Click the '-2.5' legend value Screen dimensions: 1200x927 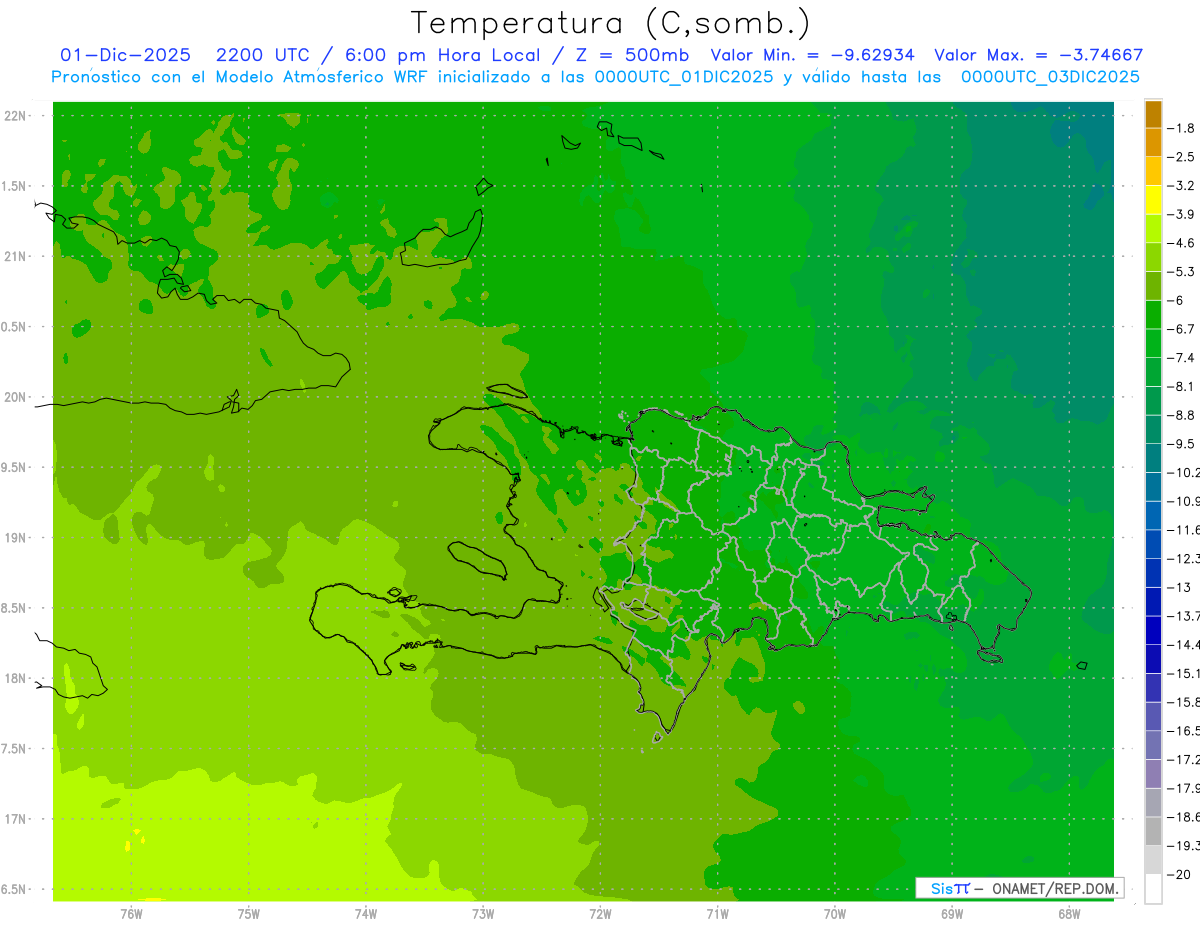click(1181, 157)
